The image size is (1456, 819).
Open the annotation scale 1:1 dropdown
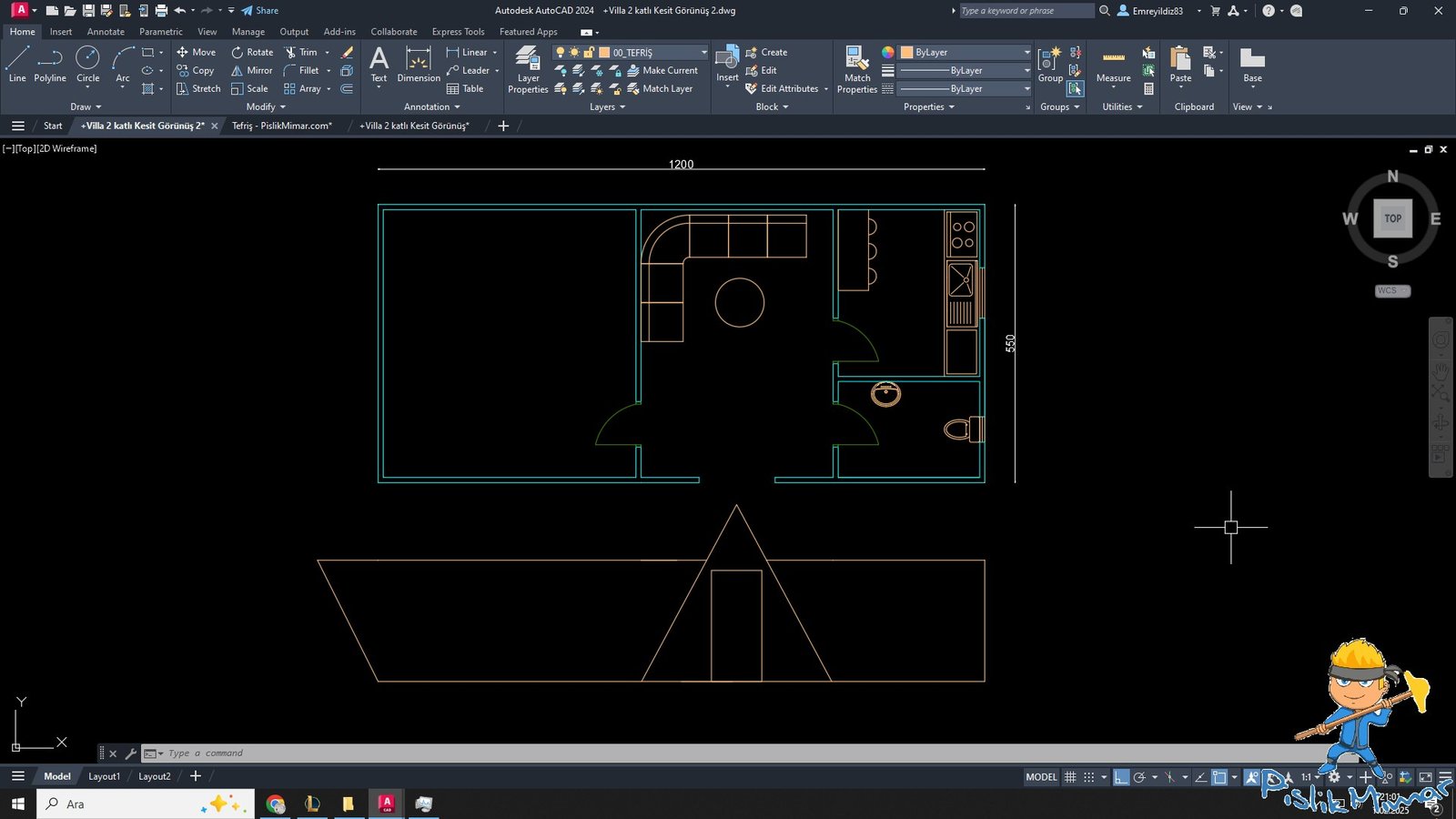point(1309,777)
